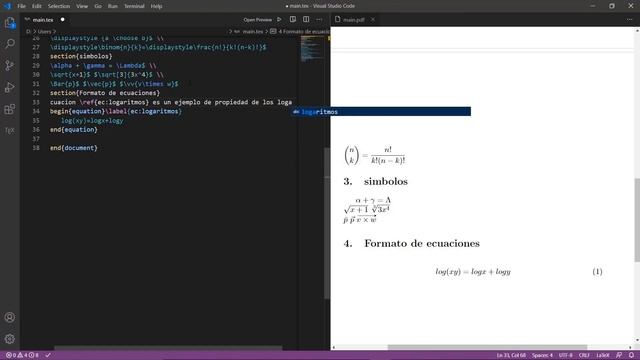Click the Spaces: 4 indentation setting

[x=542, y=355]
